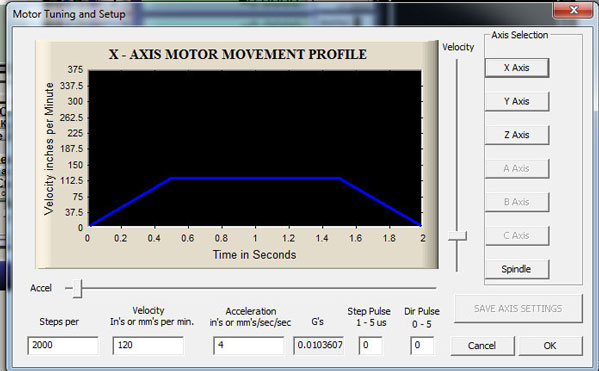Click the Velocity inches per Minute label
This screenshot has height=371, width=599.
tap(49, 149)
